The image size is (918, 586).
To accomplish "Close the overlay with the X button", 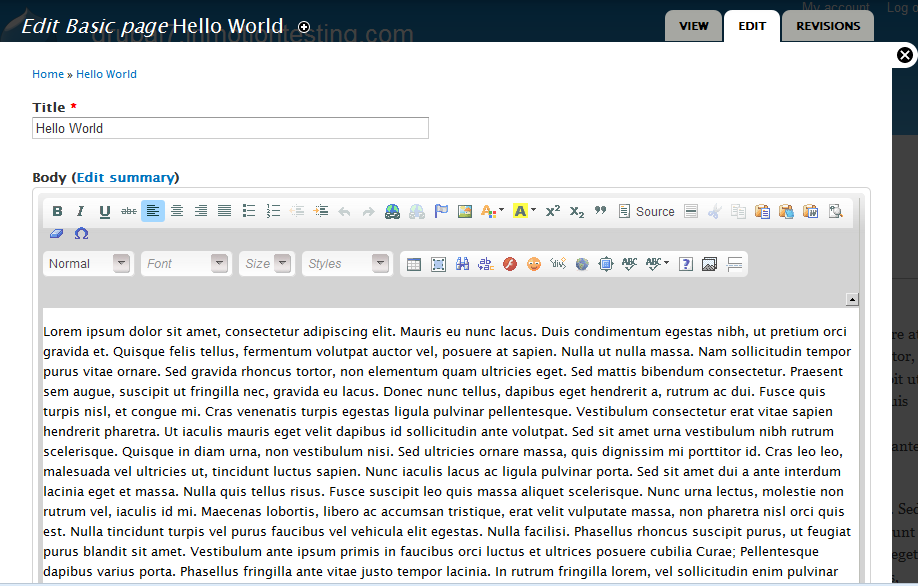I will (x=905, y=55).
